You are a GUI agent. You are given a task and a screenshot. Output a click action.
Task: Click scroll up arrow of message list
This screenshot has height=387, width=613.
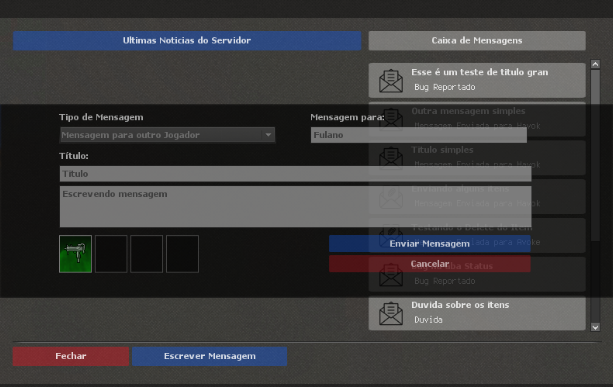pyautogui.click(x=595, y=64)
